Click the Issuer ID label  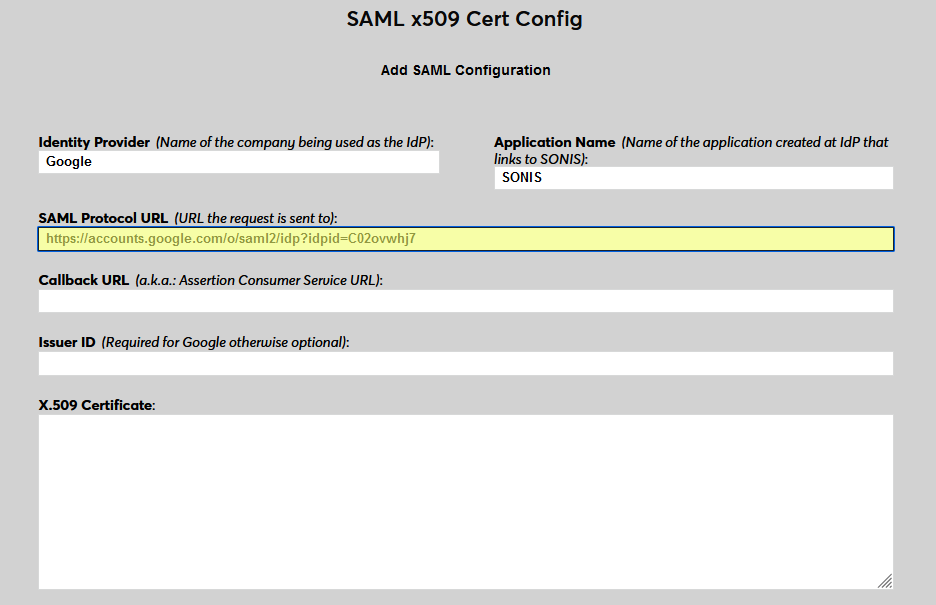click(x=66, y=342)
